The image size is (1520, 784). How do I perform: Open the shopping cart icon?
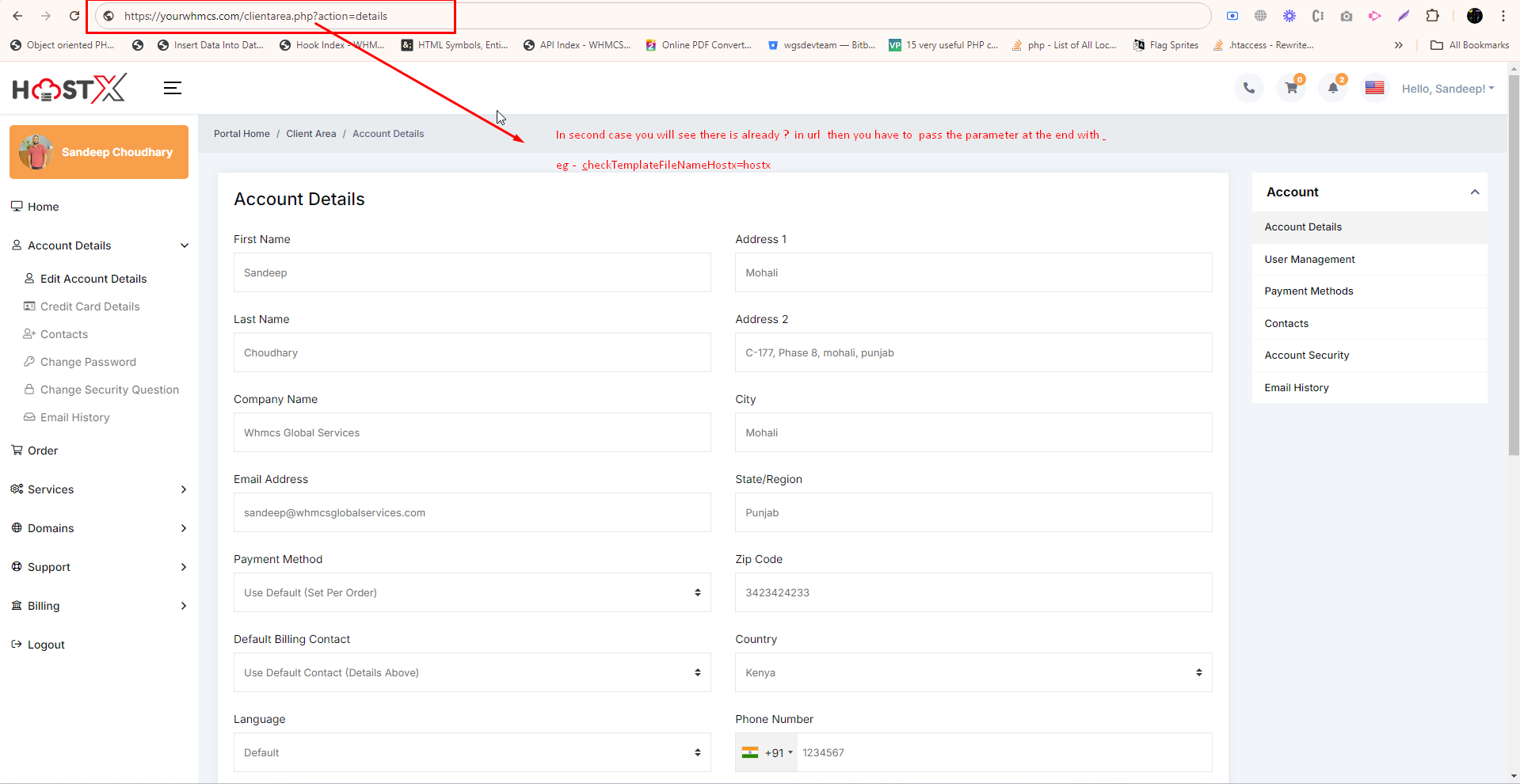pos(1291,88)
